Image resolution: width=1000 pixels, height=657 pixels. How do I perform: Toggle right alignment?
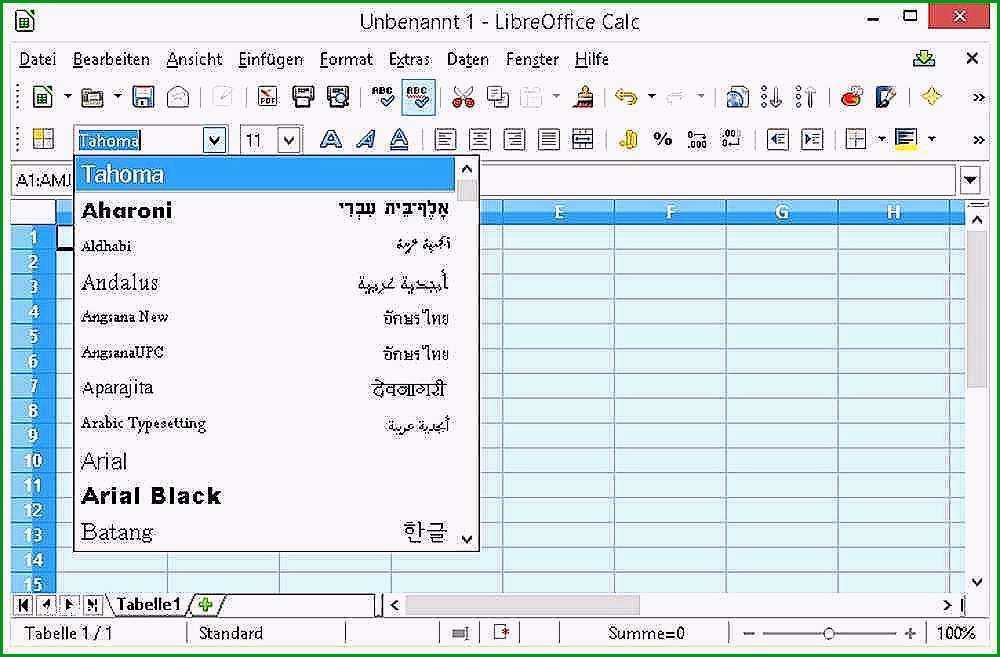click(x=514, y=139)
